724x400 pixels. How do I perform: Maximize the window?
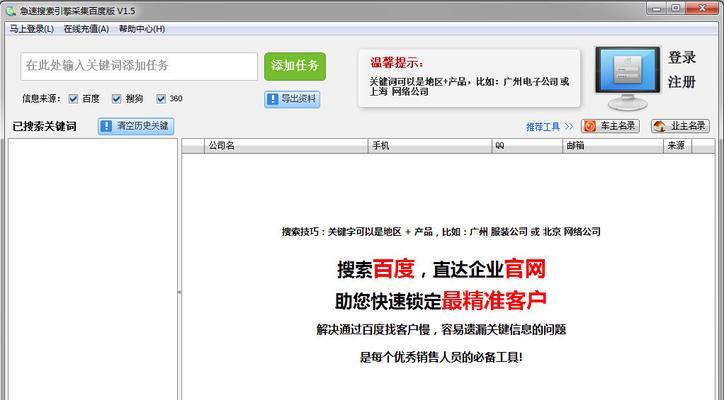[676, 8]
